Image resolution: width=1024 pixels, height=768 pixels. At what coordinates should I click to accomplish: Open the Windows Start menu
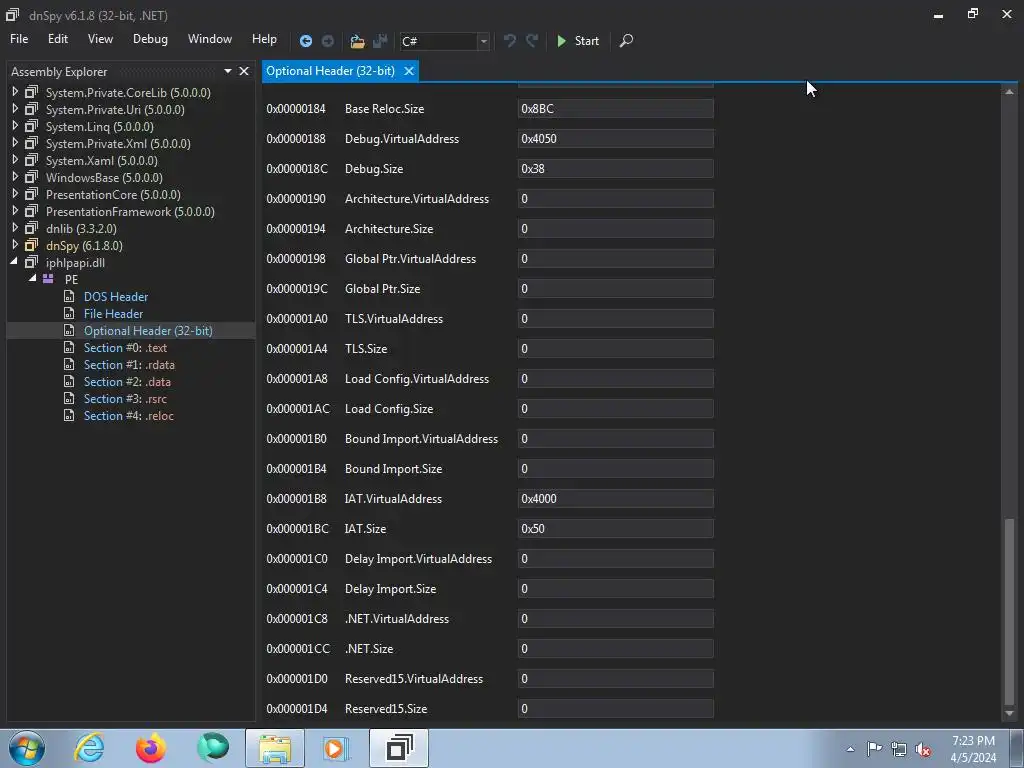pos(27,748)
